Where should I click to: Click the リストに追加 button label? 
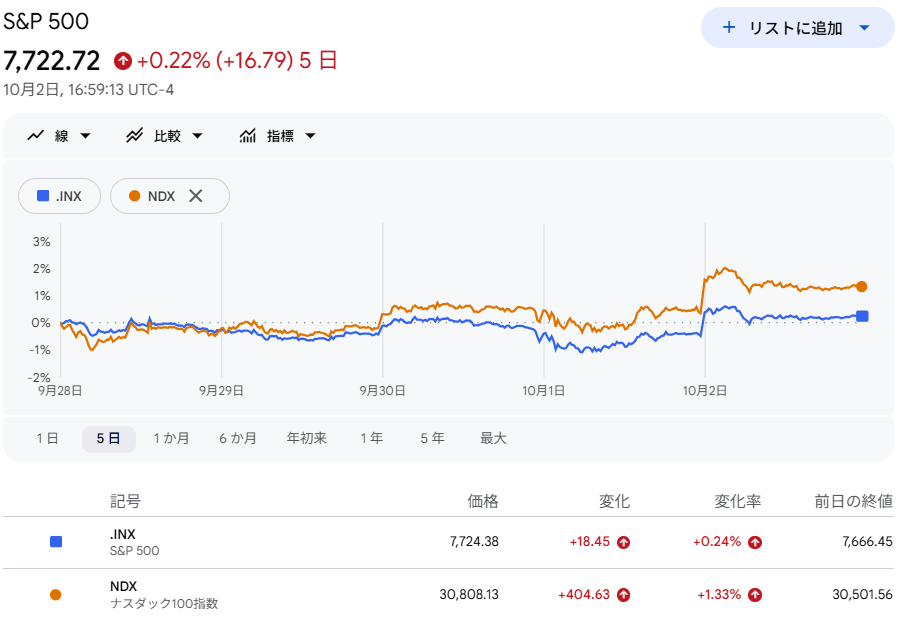click(x=796, y=28)
